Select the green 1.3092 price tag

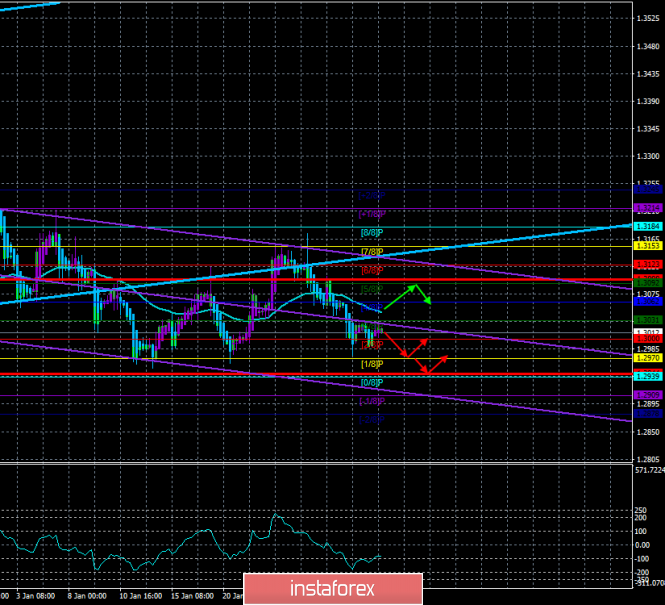tap(648, 282)
